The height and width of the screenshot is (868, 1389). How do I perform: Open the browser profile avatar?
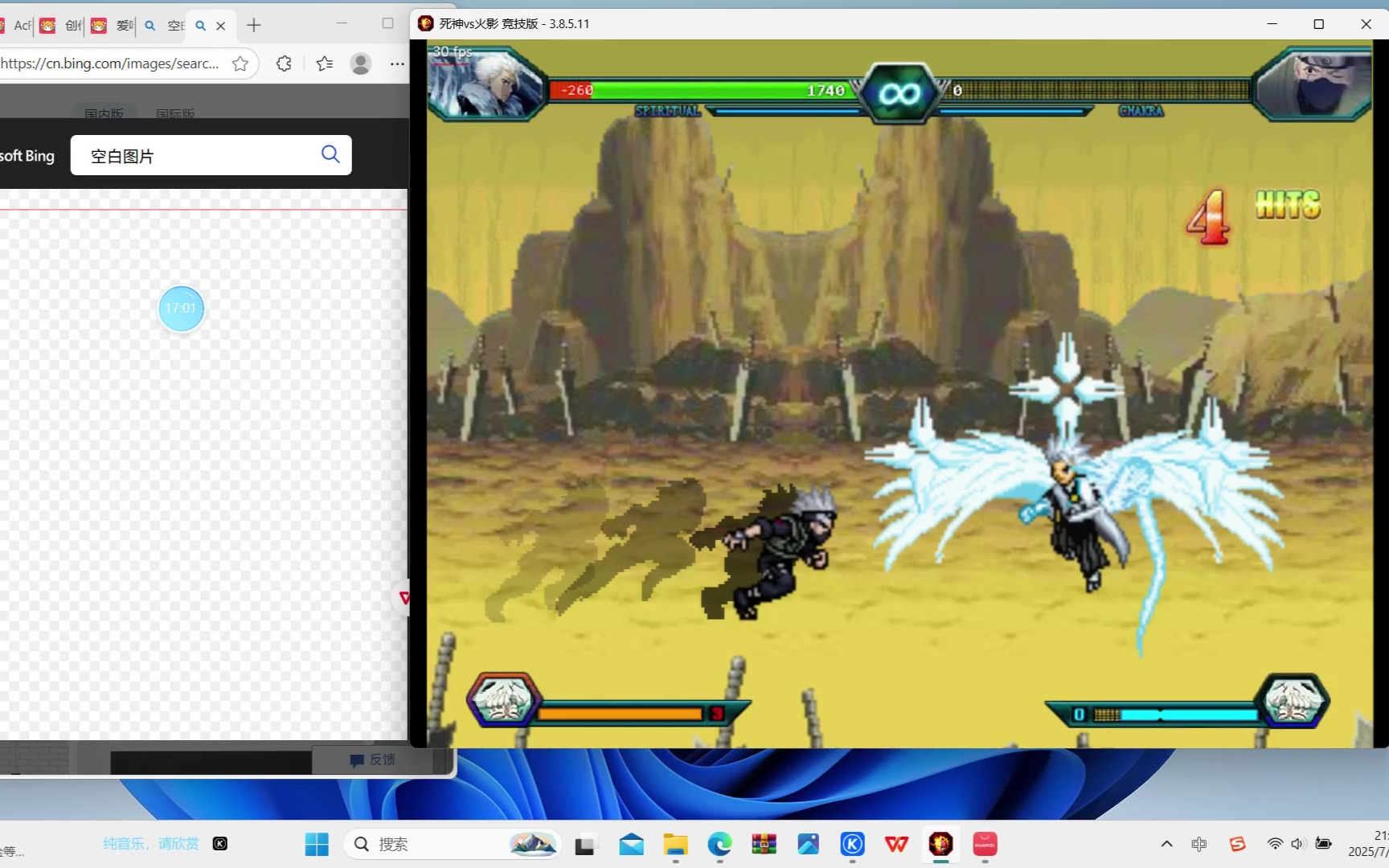coord(361,63)
